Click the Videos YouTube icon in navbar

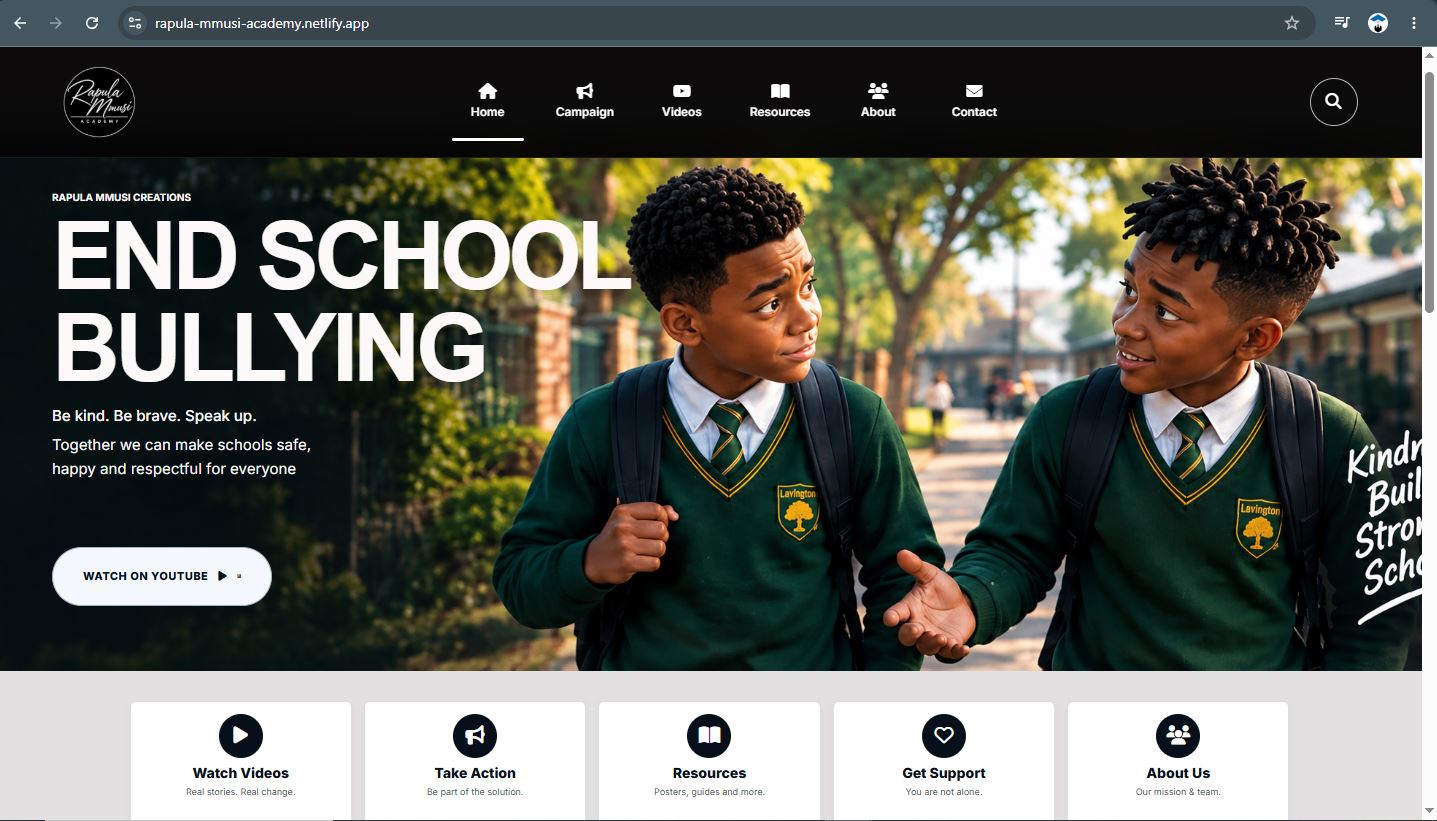682,91
